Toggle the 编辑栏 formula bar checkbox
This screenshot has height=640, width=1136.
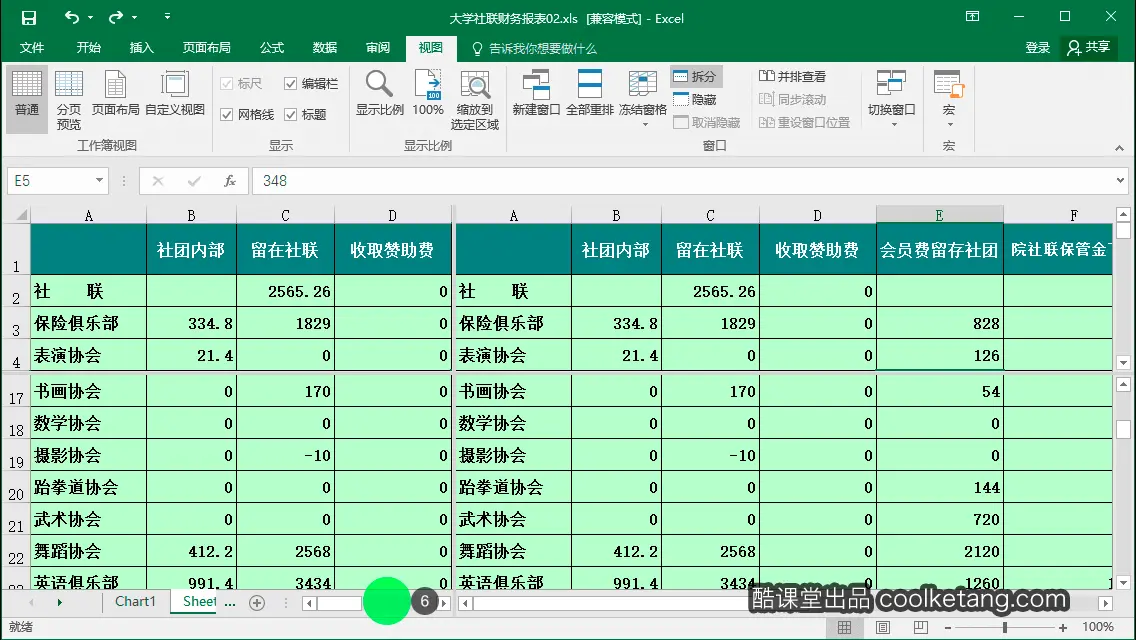coord(312,83)
